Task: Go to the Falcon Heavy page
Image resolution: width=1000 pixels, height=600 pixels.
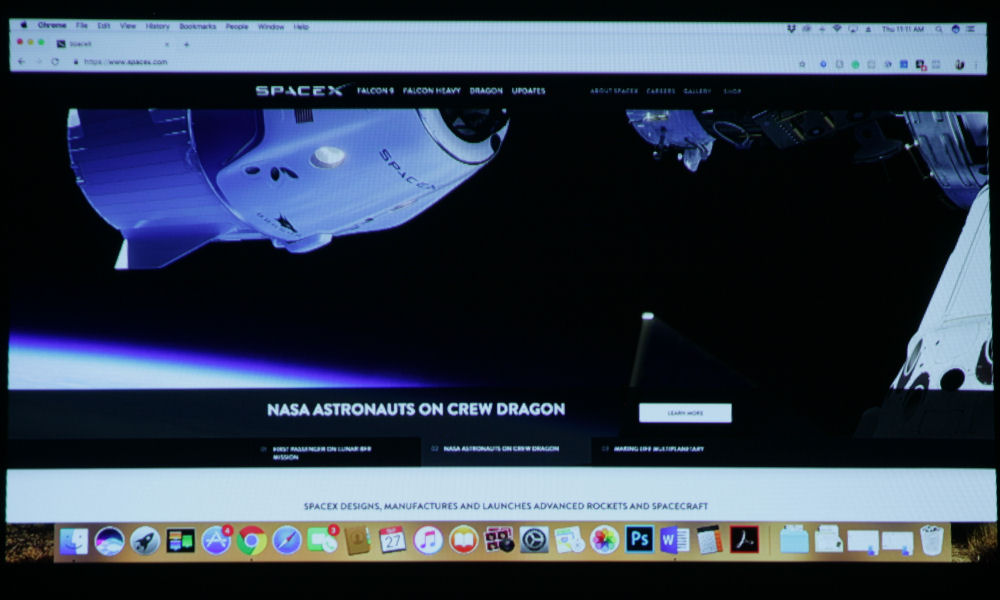Action: click(432, 91)
